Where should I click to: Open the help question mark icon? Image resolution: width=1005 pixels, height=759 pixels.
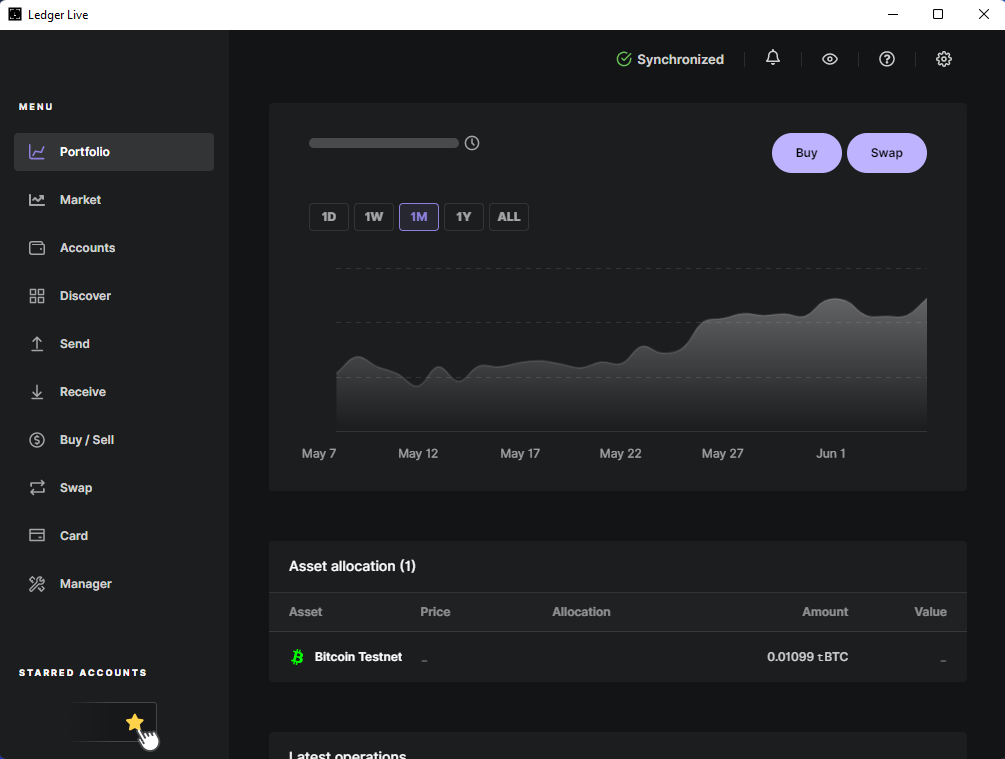click(886, 59)
